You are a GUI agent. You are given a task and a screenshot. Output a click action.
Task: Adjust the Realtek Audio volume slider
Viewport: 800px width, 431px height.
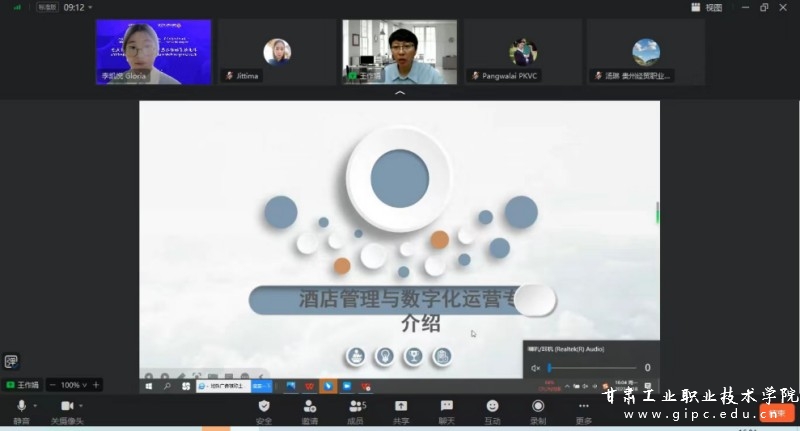pyautogui.click(x=590, y=368)
